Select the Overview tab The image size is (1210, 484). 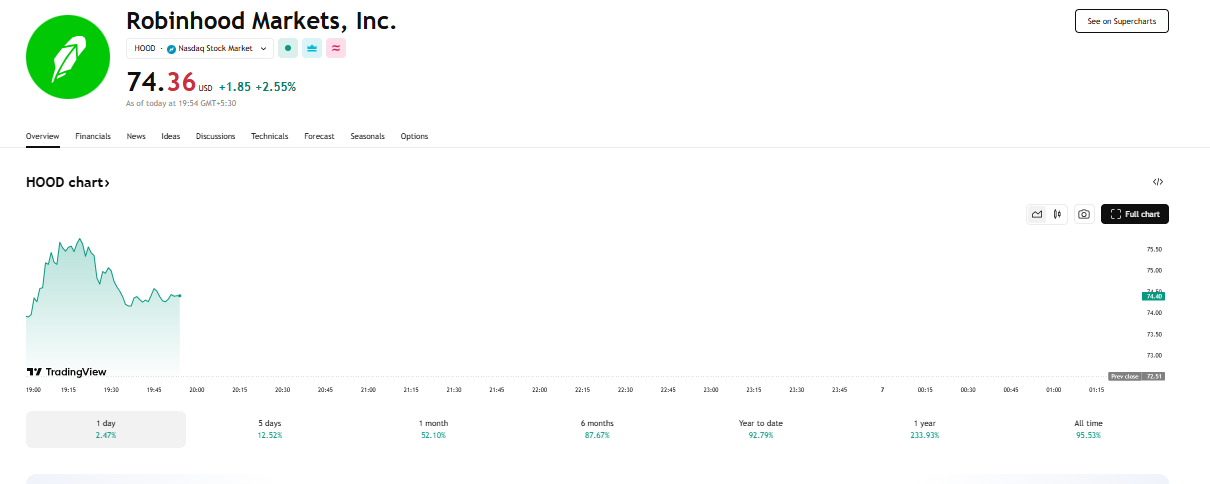(x=43, y=136)
